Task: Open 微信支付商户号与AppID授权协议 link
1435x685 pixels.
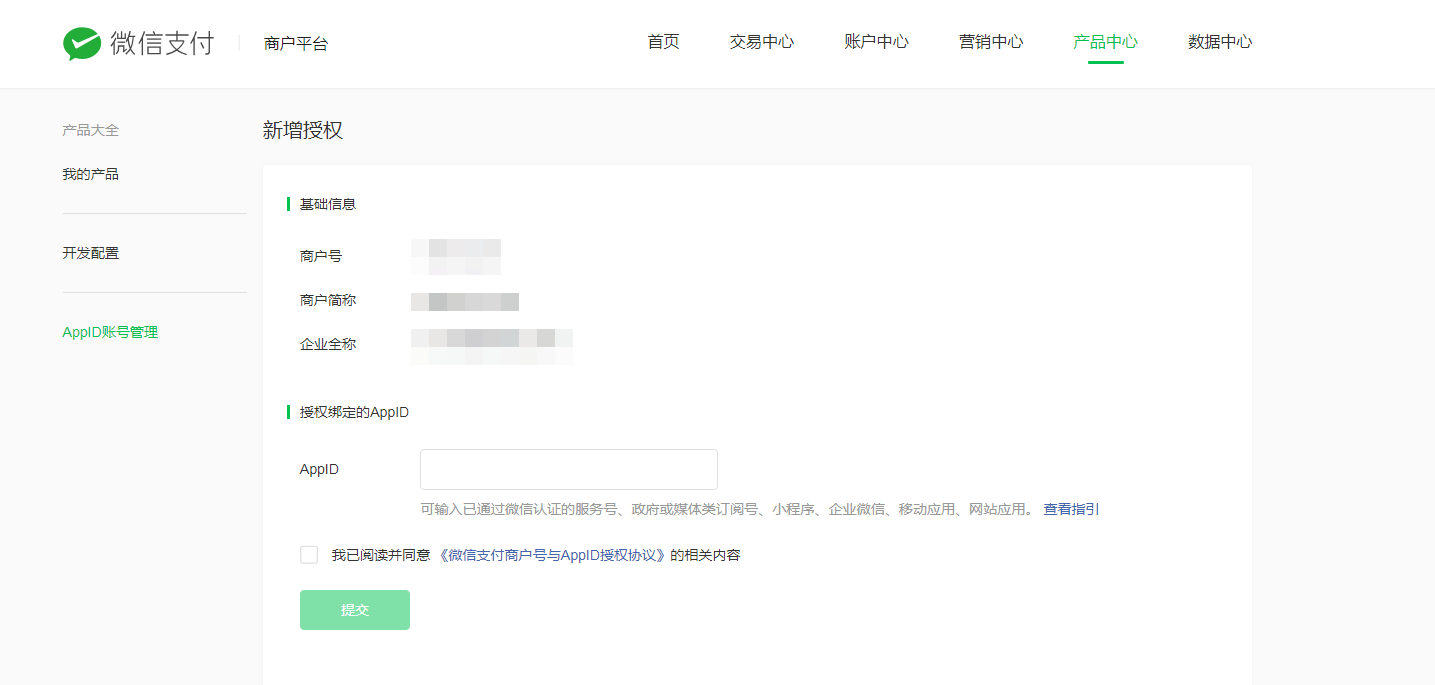Action: tap(552, 555)
